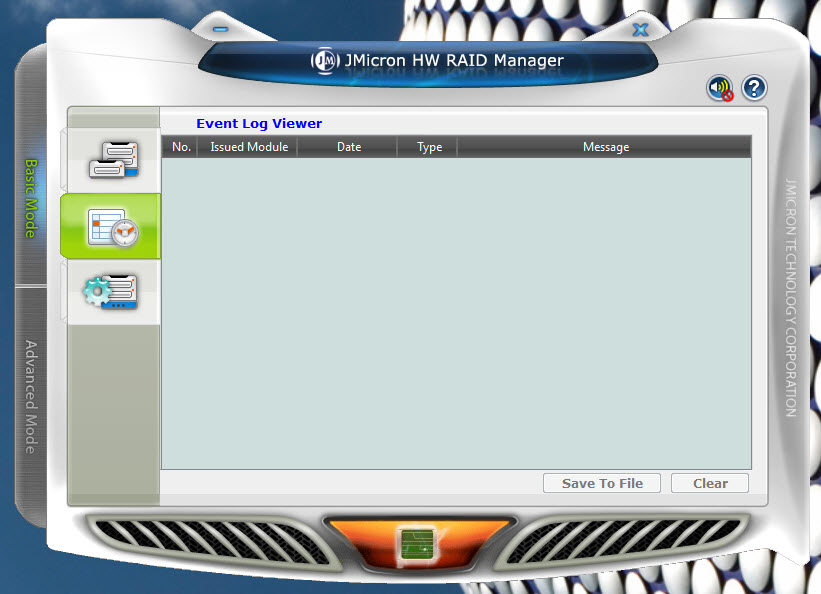Sort by the No. column header
821x594 pixels.
click(x=180, y=147)
